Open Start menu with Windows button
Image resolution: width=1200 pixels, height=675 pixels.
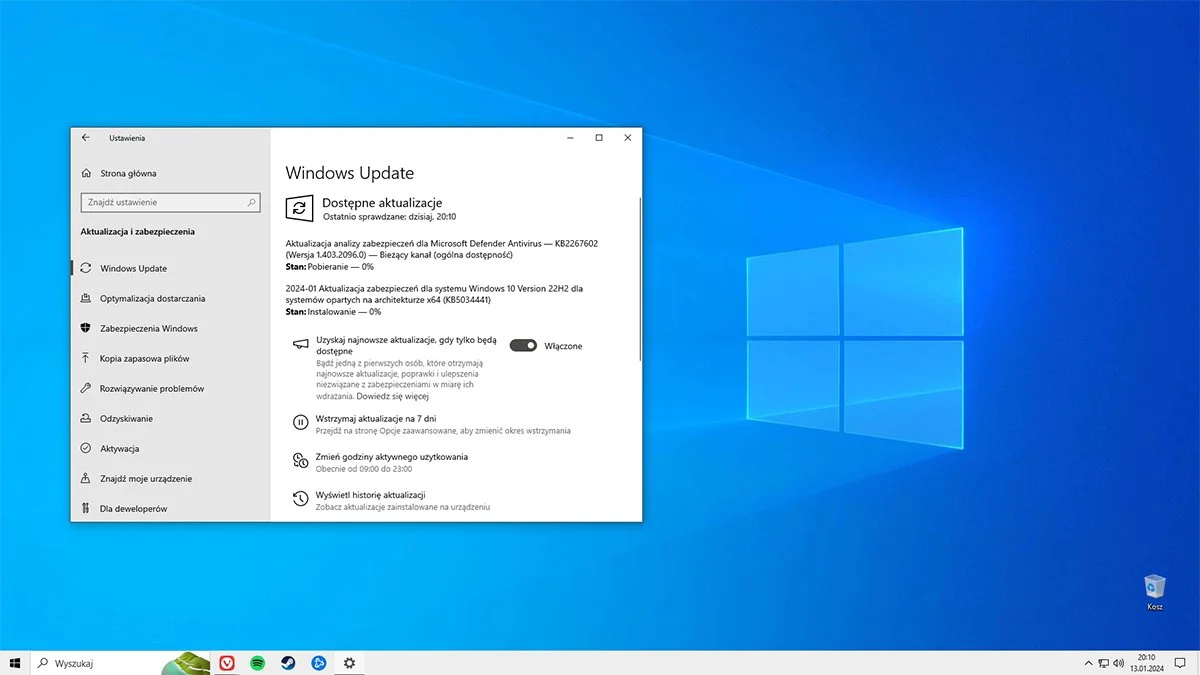pos(16,662)
